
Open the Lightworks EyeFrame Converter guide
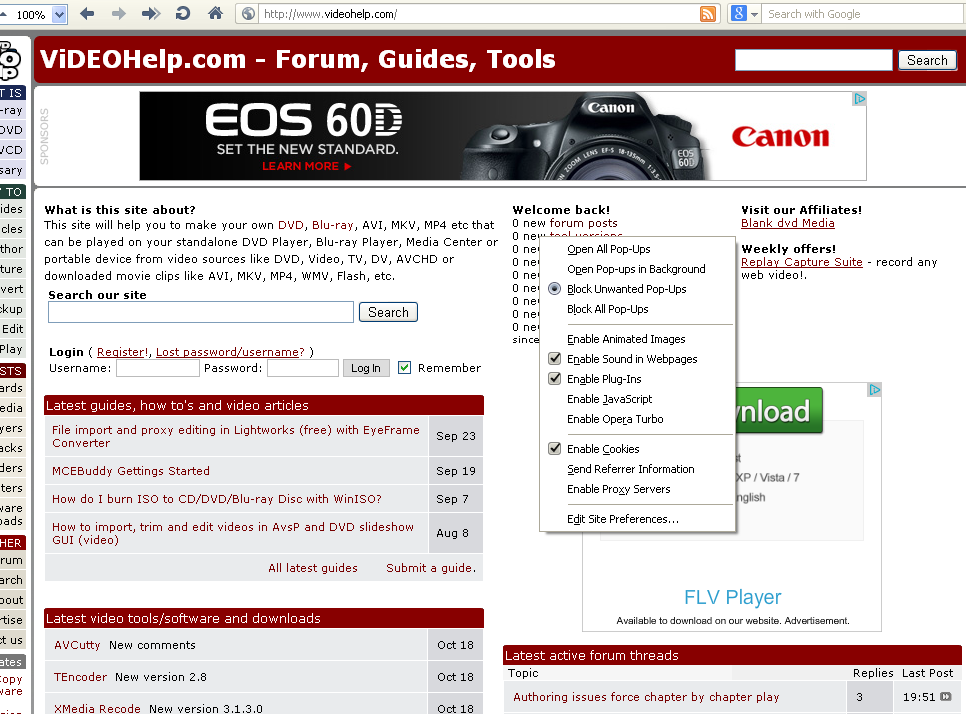click(236, 436)
